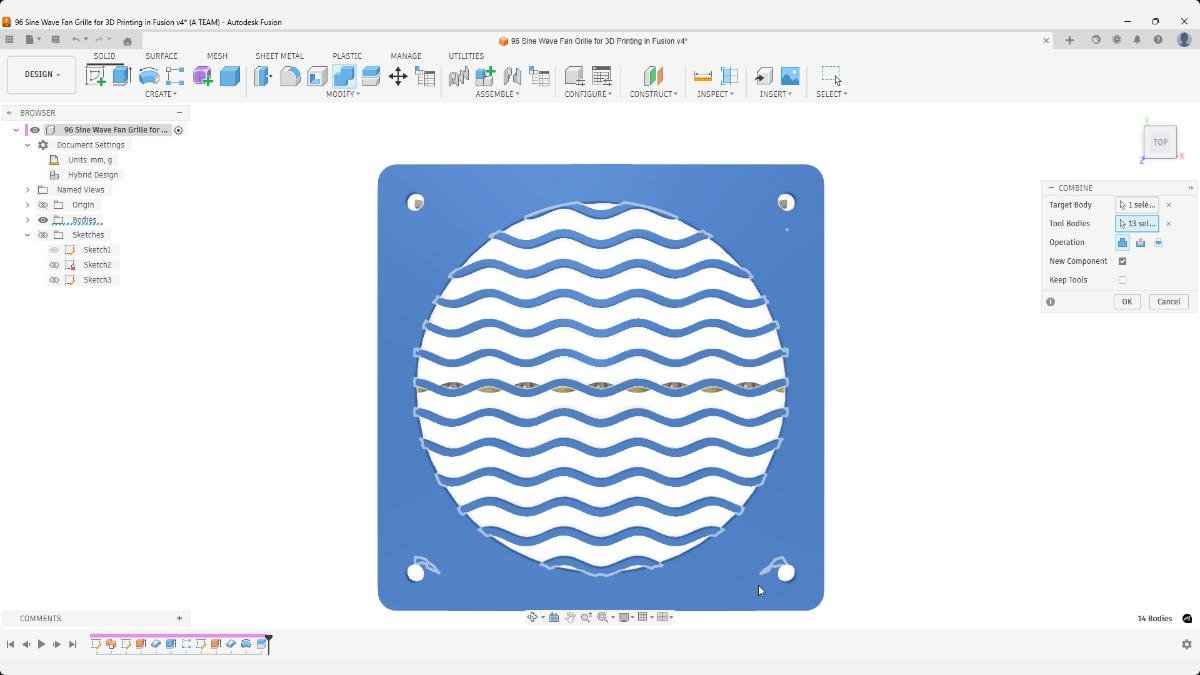This screenshot has width=1200, height=675.
Task: Click the Target Body selection field
Action: click(x=1137, y=205)
